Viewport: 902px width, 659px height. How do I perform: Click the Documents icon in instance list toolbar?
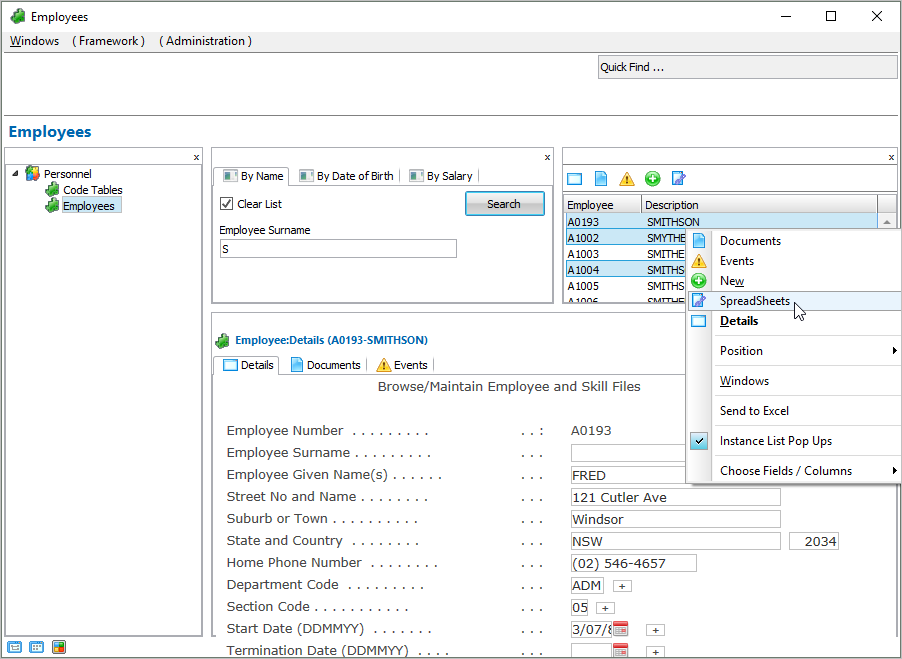pos(601,179)
